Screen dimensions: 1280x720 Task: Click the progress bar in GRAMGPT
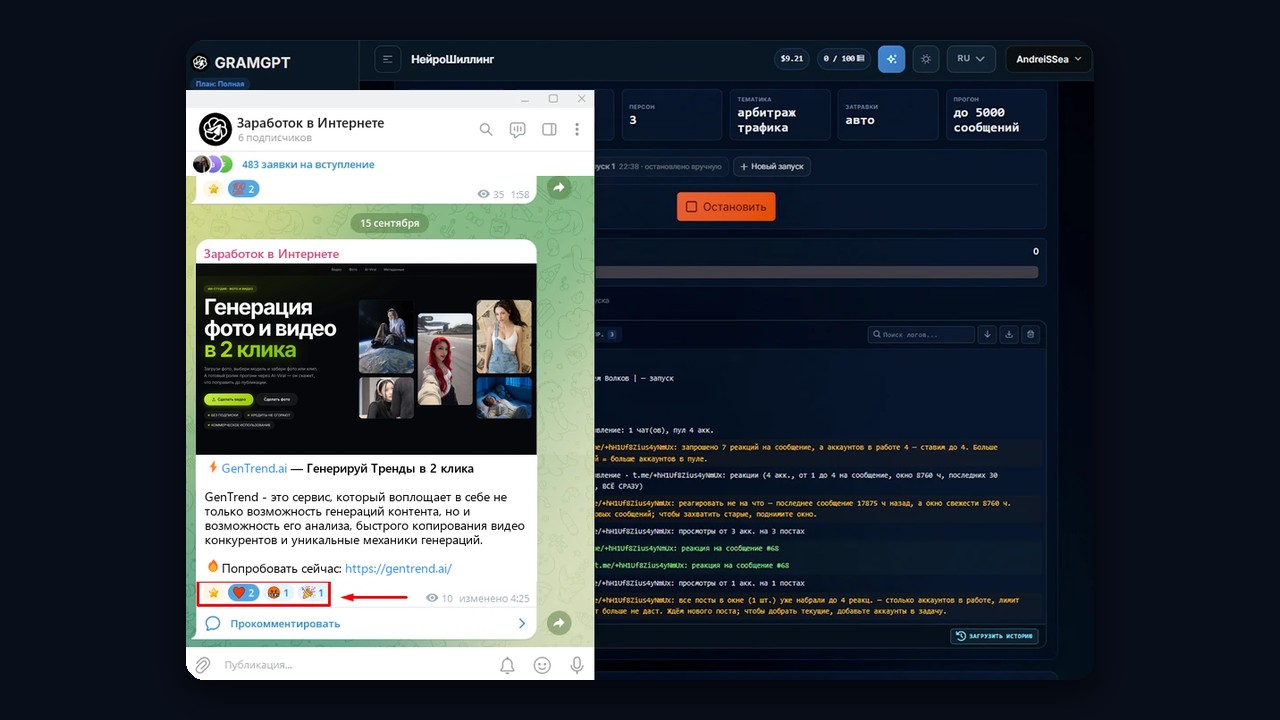(x=816, y=272)
